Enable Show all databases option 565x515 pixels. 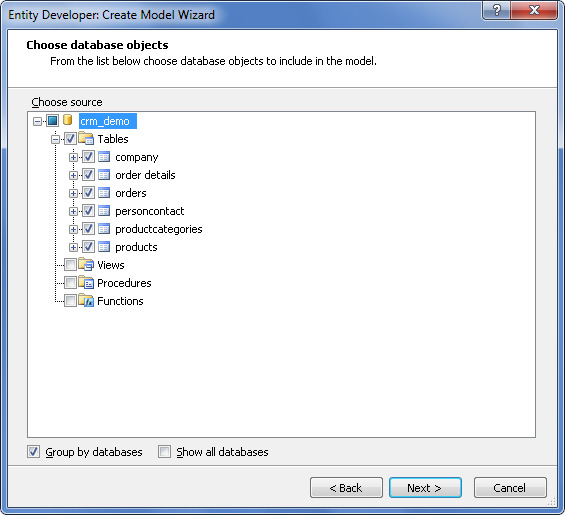tap(164, 452)
